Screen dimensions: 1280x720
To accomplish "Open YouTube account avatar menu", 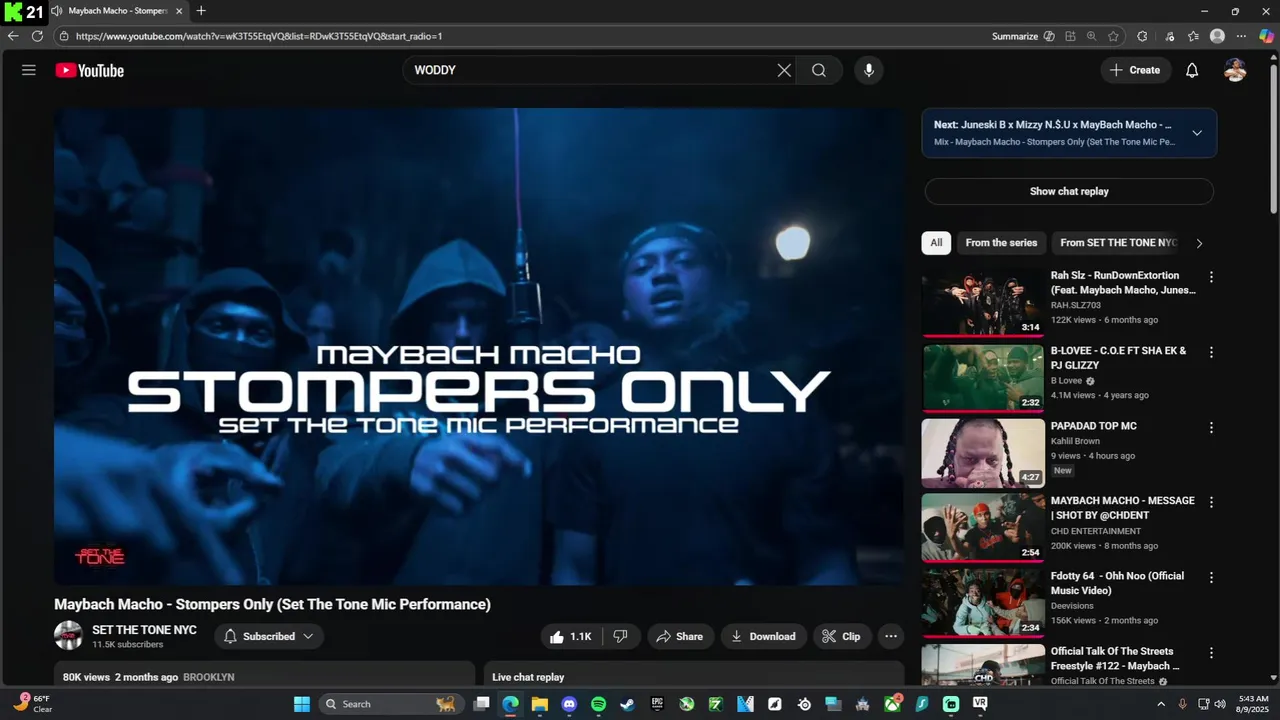I will pos(1235,70).
